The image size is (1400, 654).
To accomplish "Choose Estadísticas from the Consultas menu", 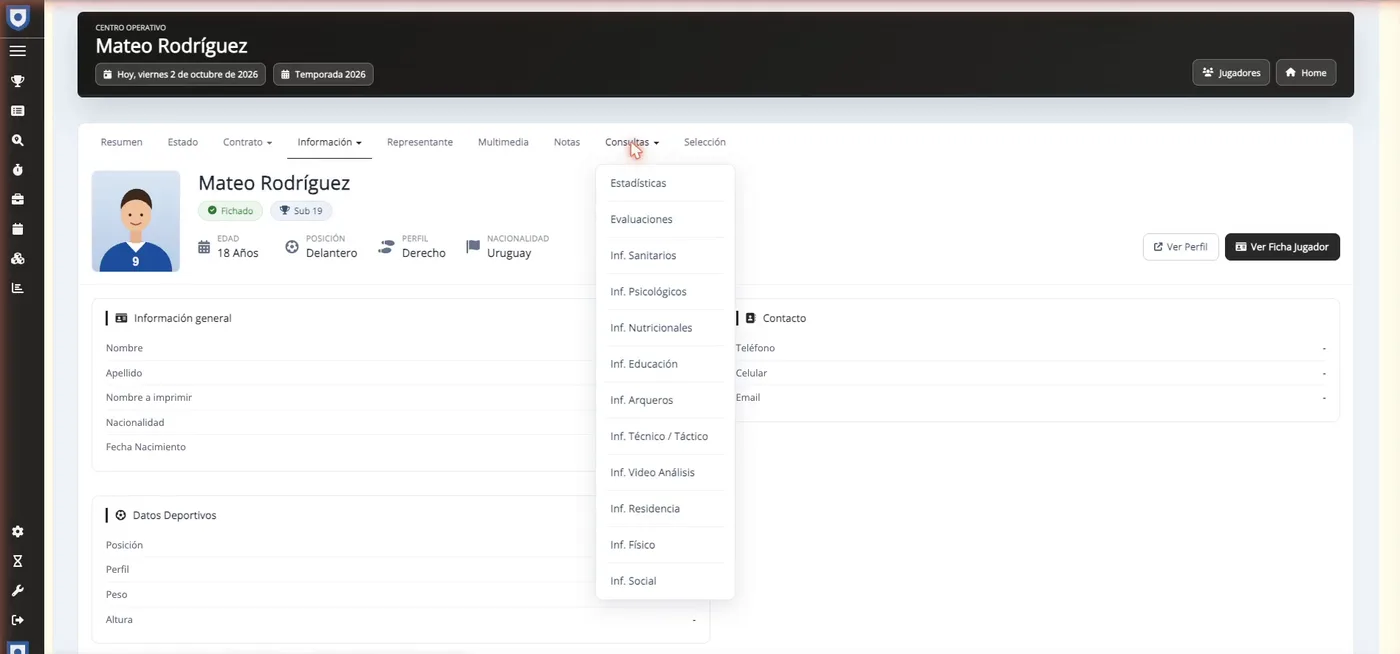I will point(665,183).
